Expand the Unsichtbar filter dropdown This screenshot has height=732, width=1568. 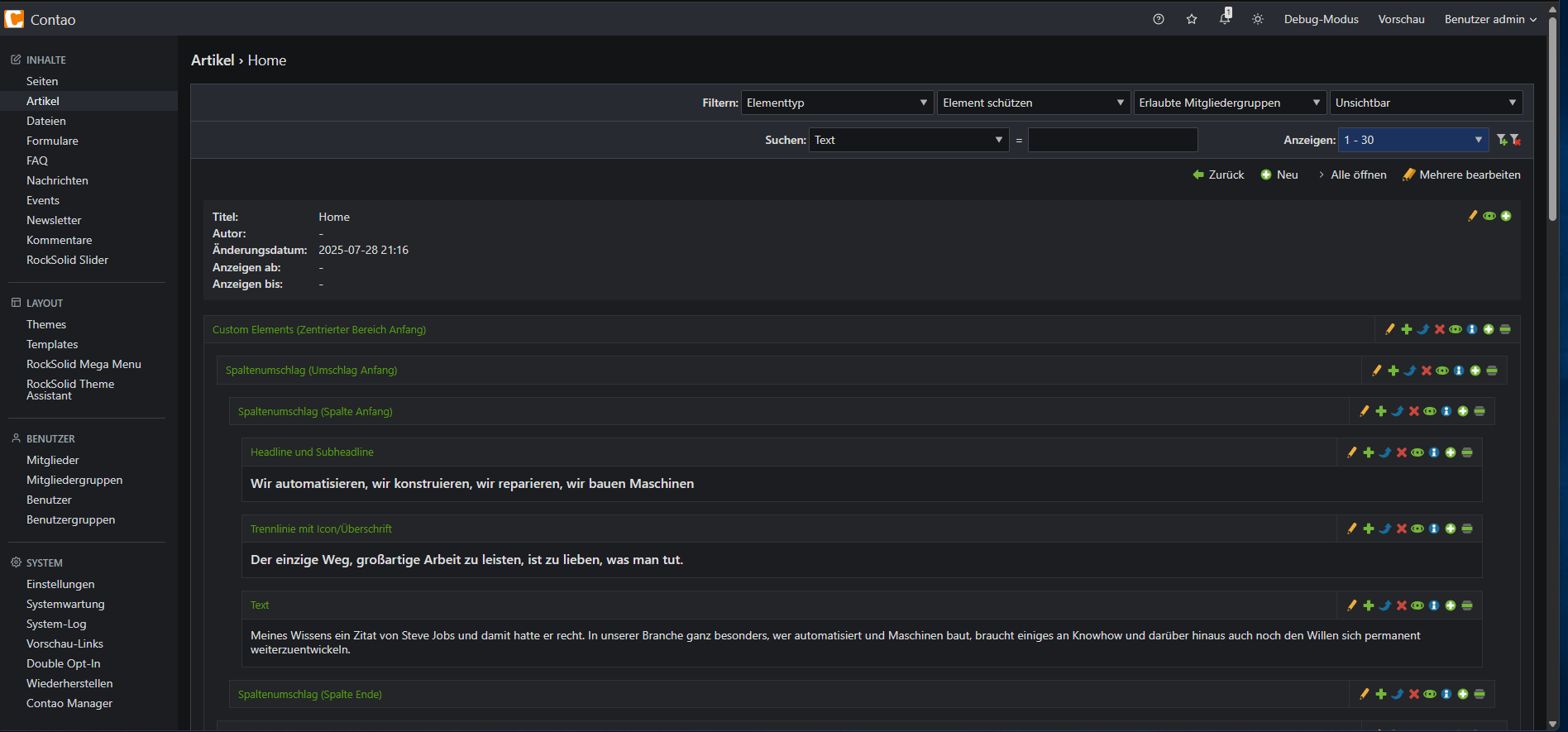[1426, 103]
